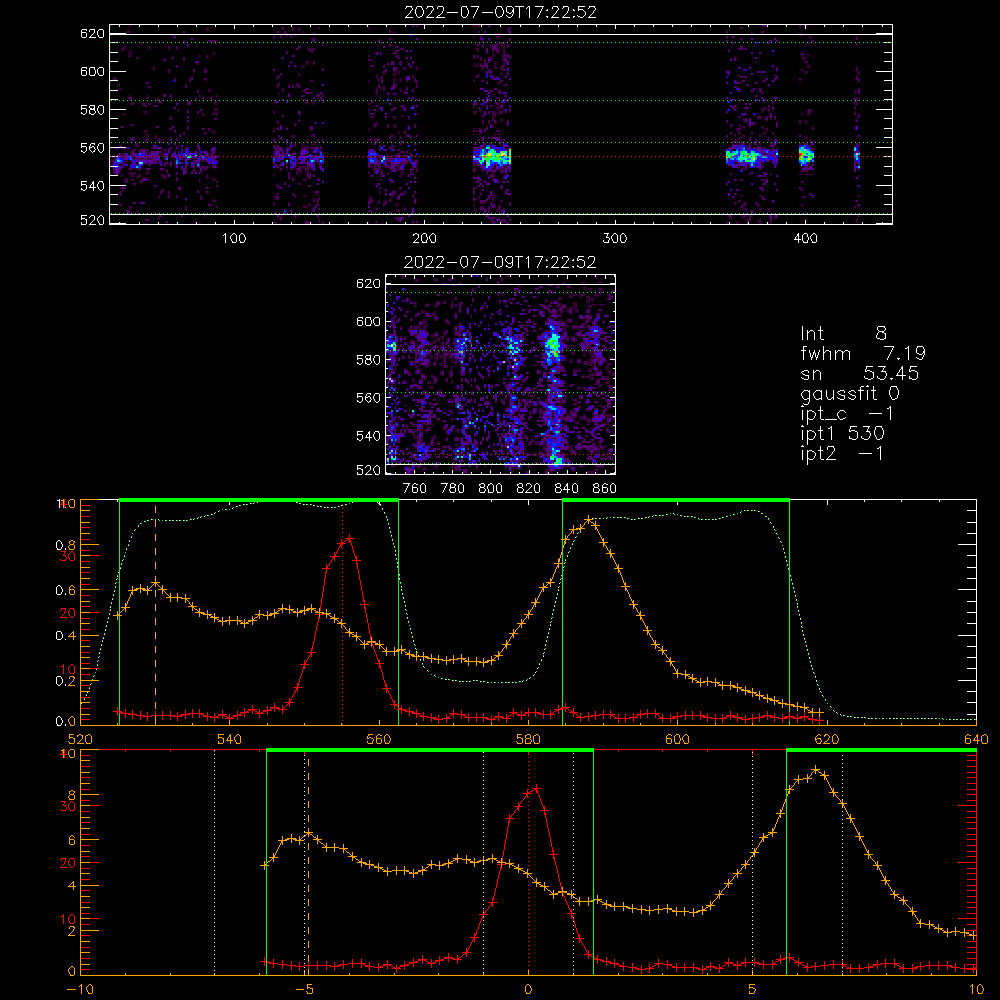
Task: Click the '580' x-axis label below the profile plot
Action: [x=528, y=739]
